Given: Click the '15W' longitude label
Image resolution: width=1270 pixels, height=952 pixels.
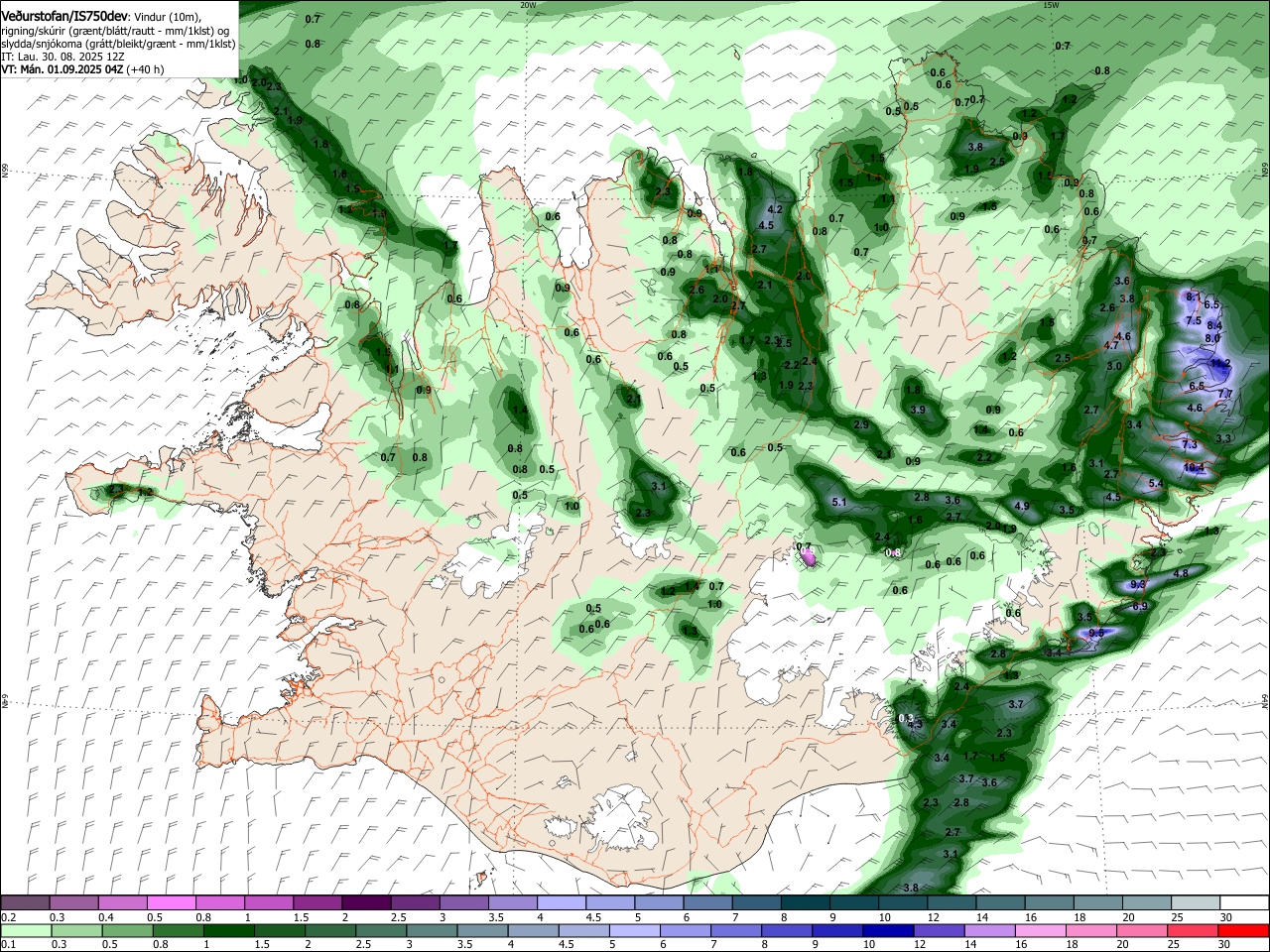Looking at the screenshot, I should point(1051,5).
